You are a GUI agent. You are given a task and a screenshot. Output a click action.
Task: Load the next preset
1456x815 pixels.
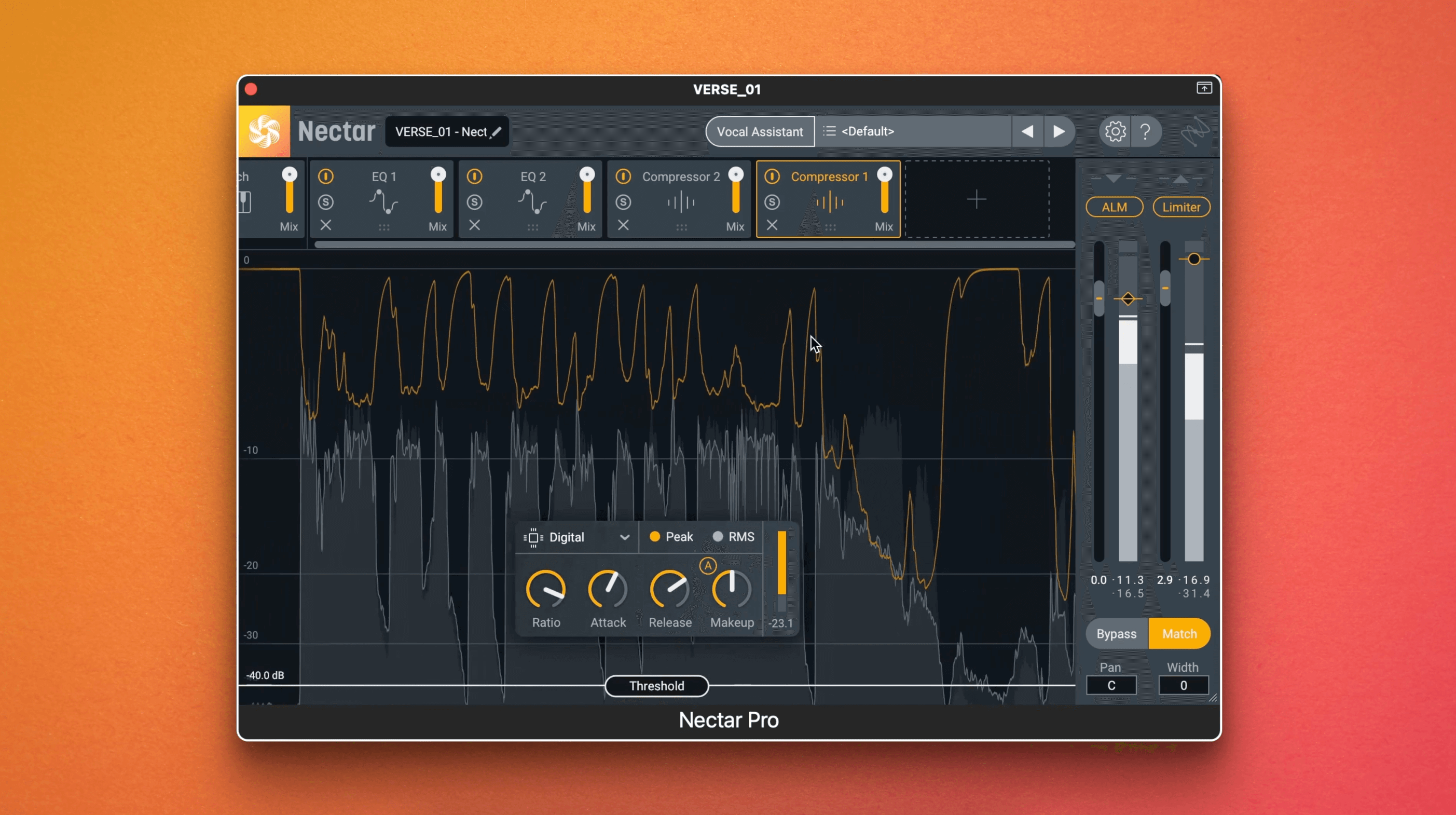click(x=1059, y=131)
